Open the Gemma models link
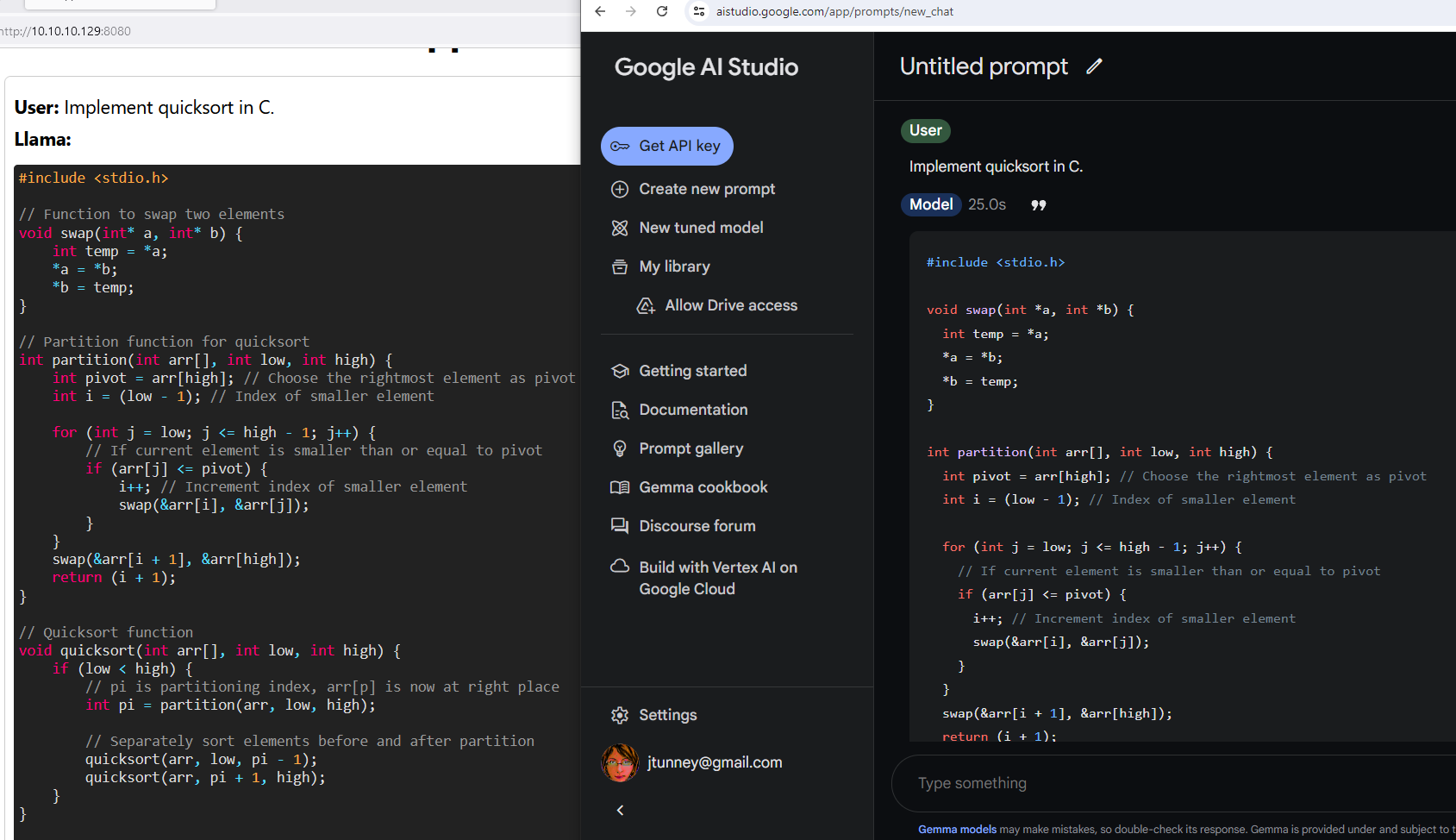Viewport: 1456px width, 840px height. click(957, 829)
